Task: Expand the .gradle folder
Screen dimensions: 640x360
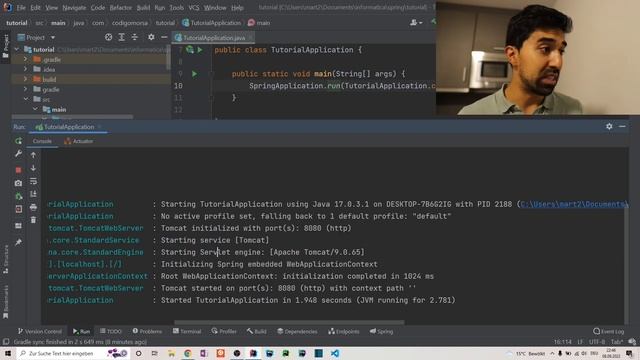Action: (26, 59)
